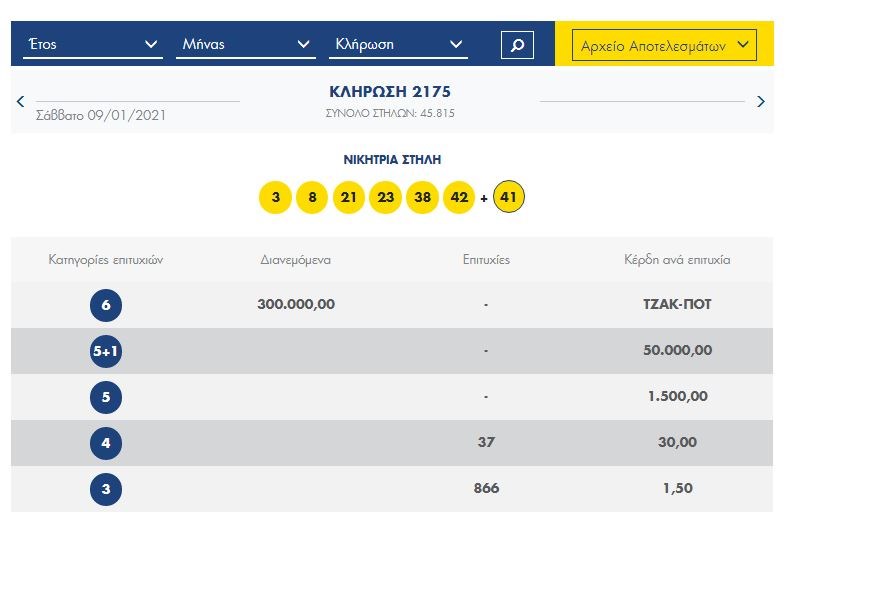Click the 6 category badge icon
This screenshot has width=894, height=600.
tap(106, 305)
